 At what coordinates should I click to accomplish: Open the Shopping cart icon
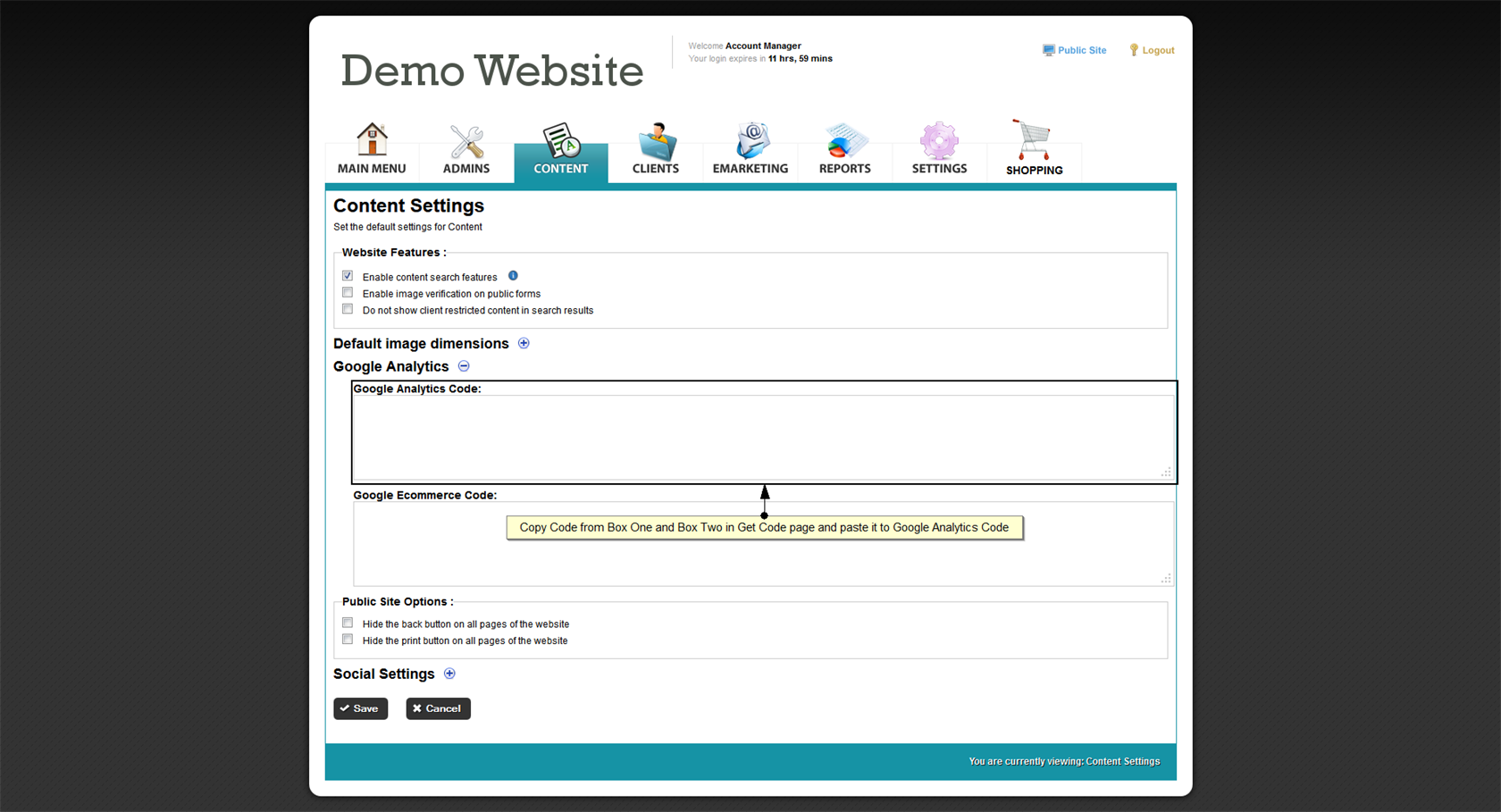[1033, 140]
